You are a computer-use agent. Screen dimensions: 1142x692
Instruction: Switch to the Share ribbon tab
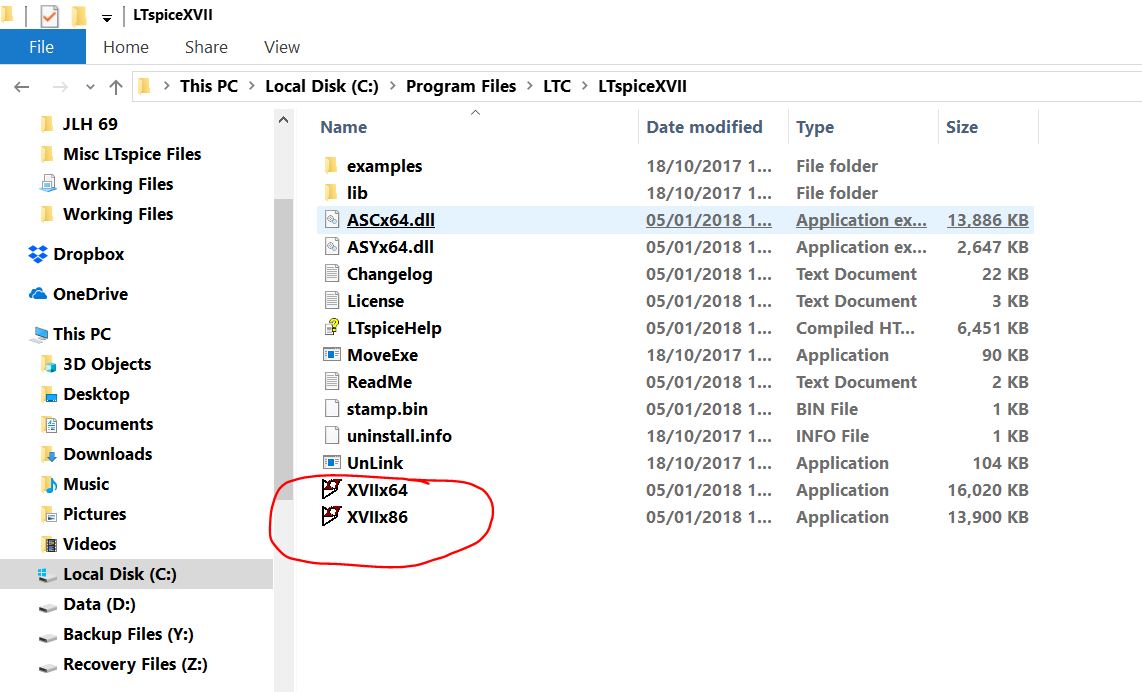coord(206,47)
